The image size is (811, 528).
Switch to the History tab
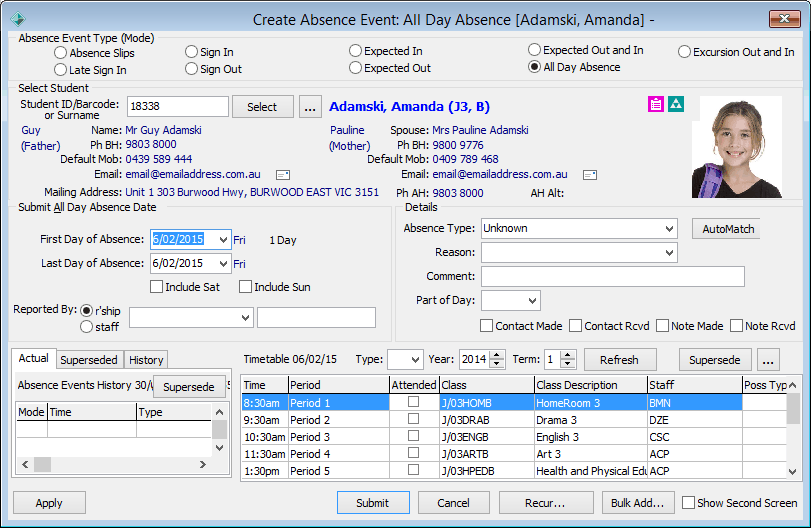coord(146,360)
